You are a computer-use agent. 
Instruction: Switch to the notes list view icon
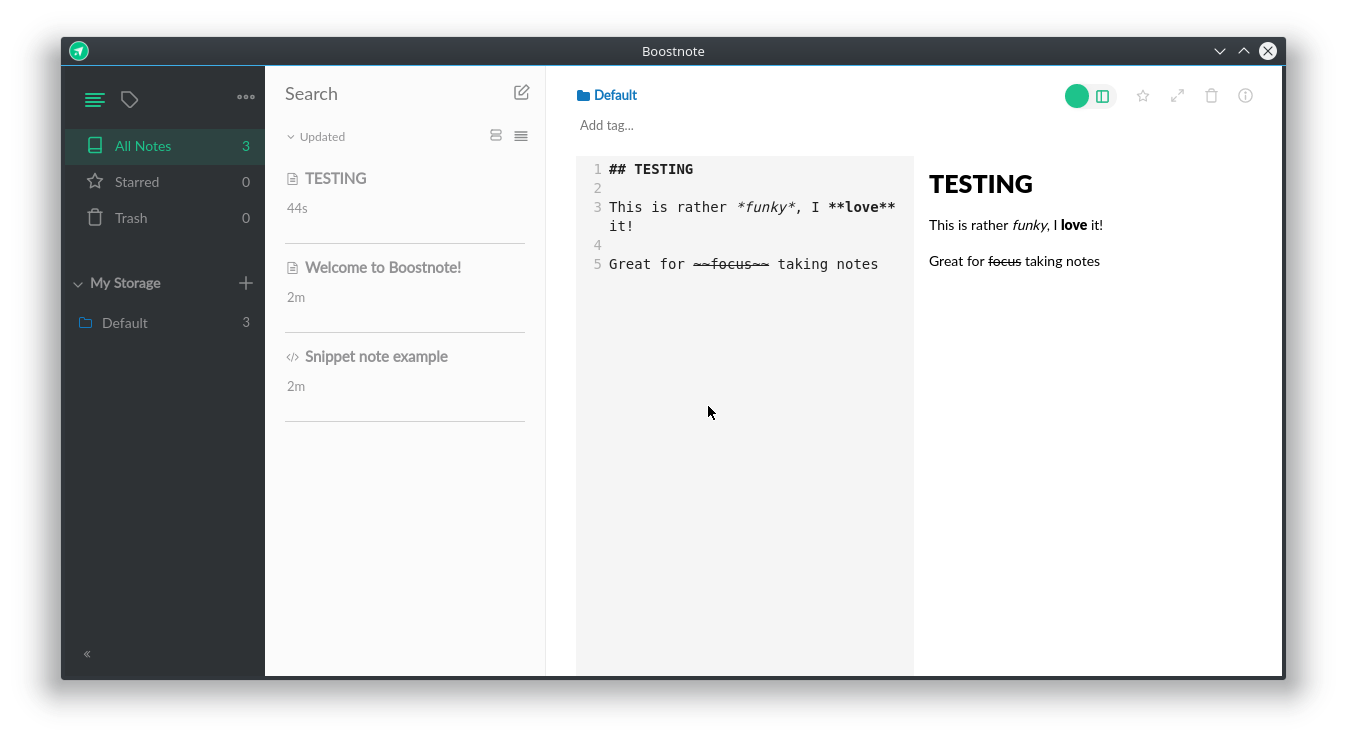pos(94,100)
